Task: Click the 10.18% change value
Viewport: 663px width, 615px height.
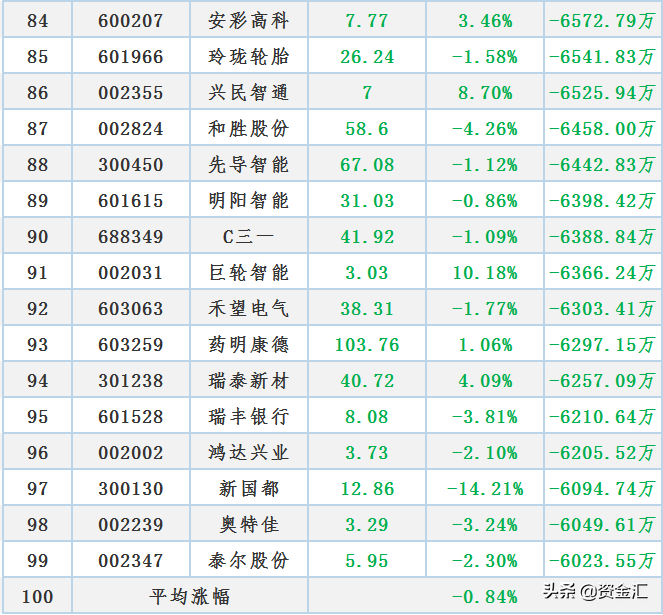Action: click(485, 272)
